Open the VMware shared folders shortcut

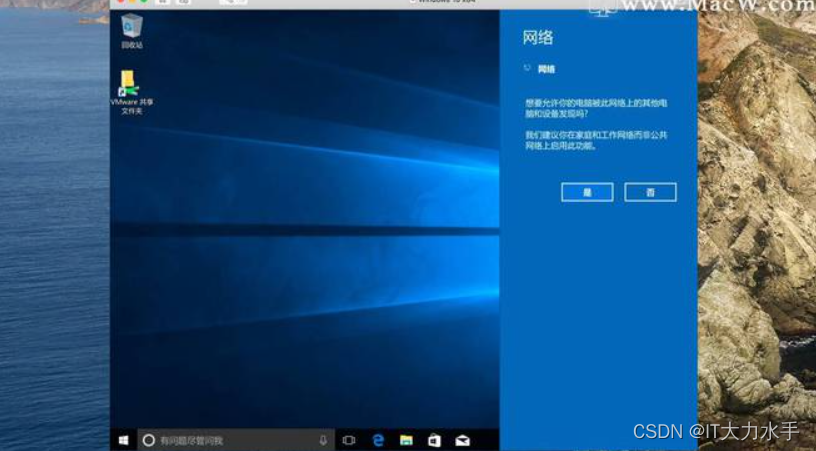(x=131, y=93)
